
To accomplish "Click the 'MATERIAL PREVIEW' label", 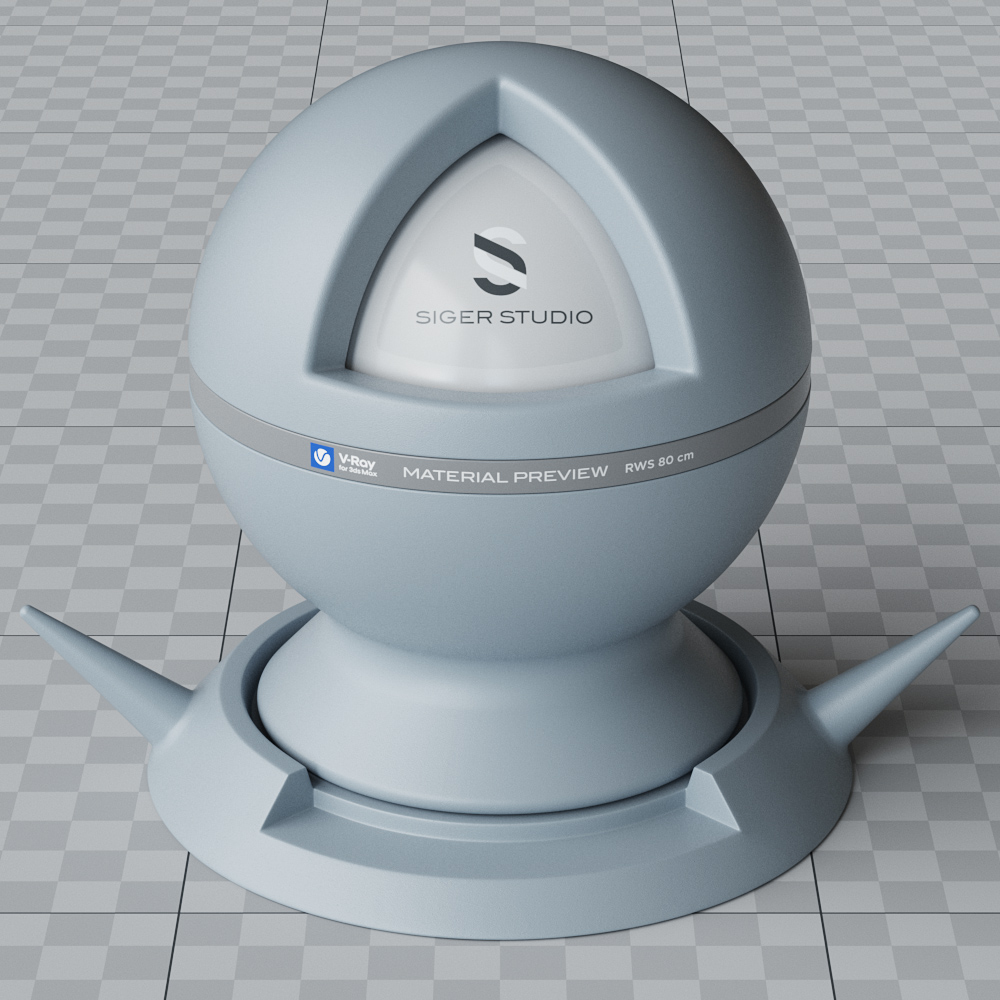I will pyautogui.click(x=505, y=474).
